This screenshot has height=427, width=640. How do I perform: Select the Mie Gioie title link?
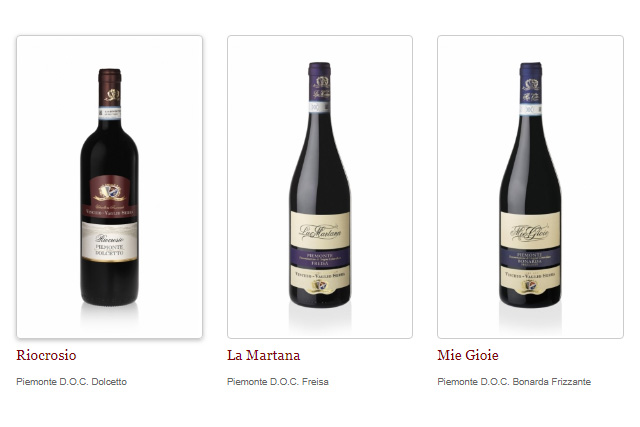[468, 355]
